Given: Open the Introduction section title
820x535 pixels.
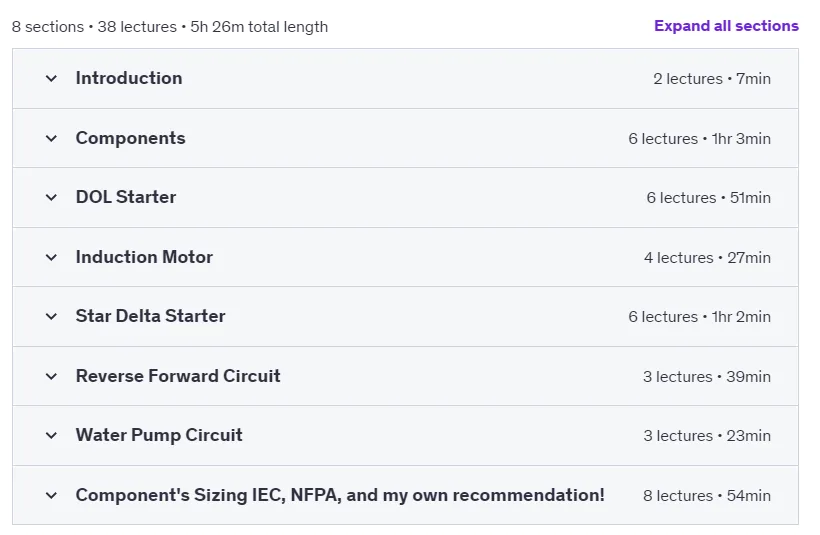Looking at the screenshot, I should click(x=129, y=78).
